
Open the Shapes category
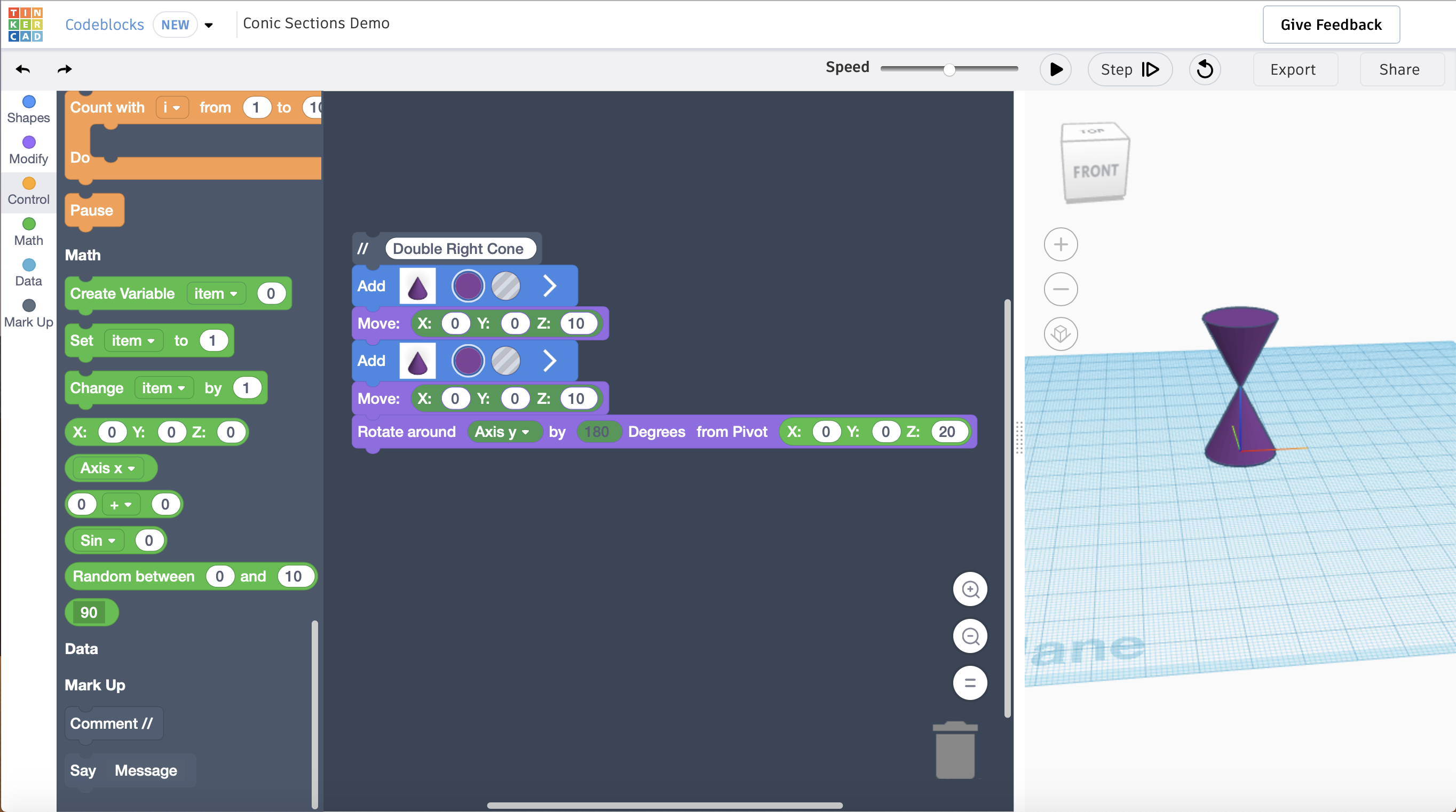[28, 109]
